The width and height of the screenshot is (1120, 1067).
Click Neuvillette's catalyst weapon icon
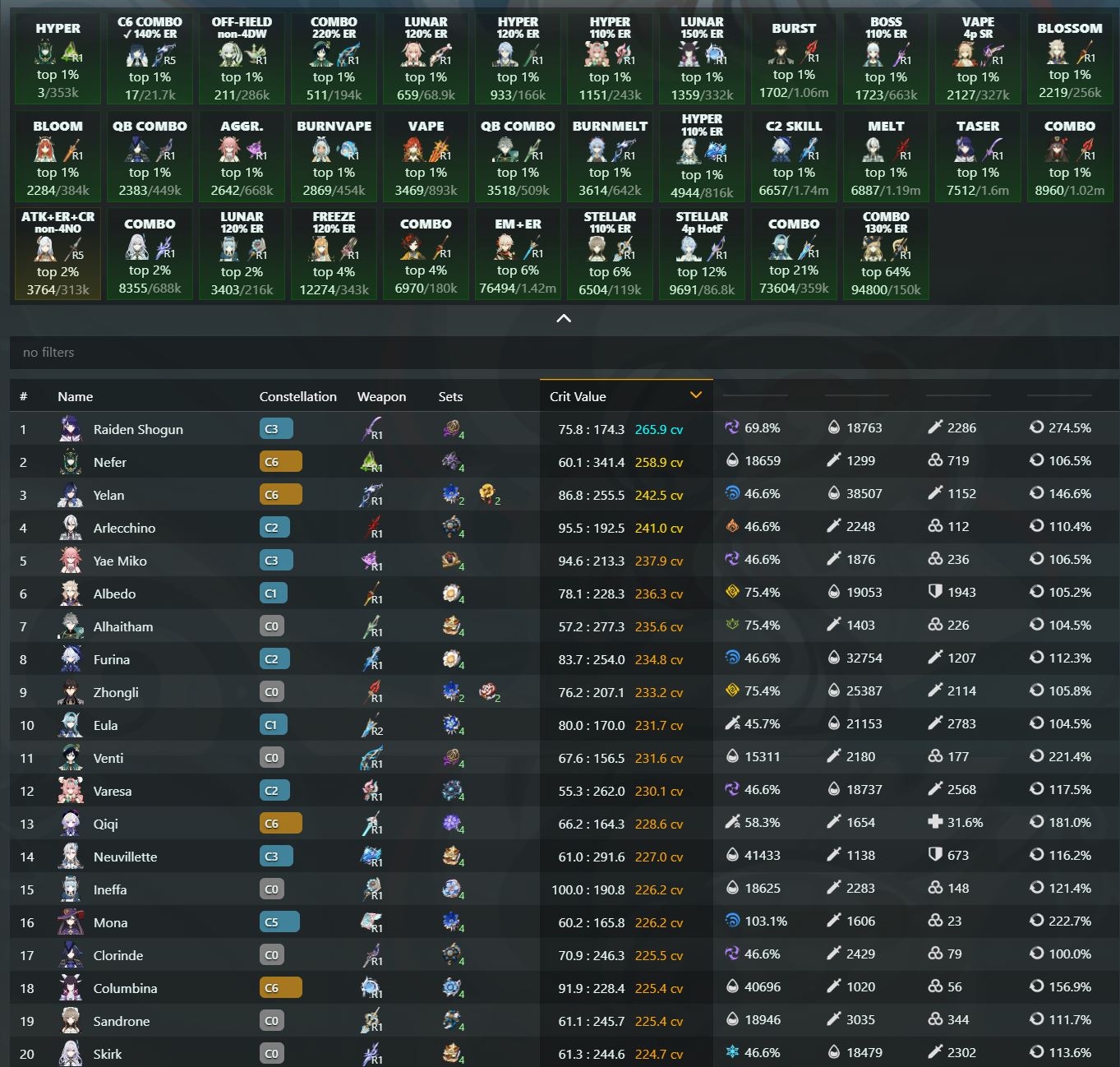pyautogui.click(x=371, y=857)
